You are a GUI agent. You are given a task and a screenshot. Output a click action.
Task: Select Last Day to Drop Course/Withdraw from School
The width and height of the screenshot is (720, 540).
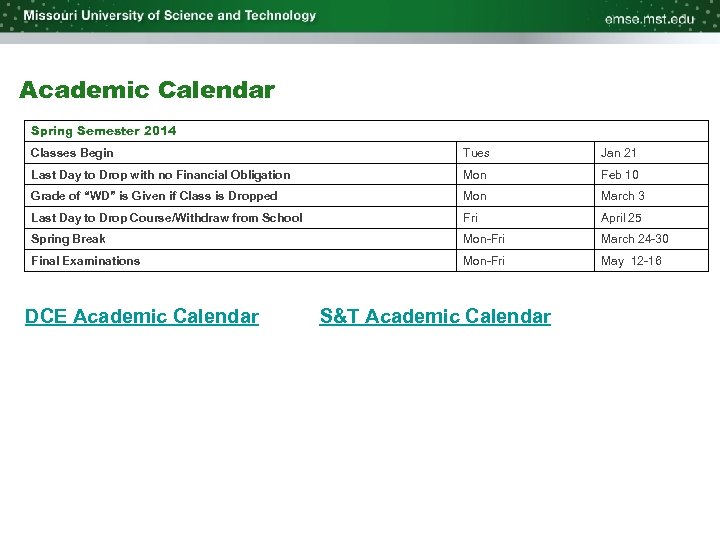[x=167, y=218]
